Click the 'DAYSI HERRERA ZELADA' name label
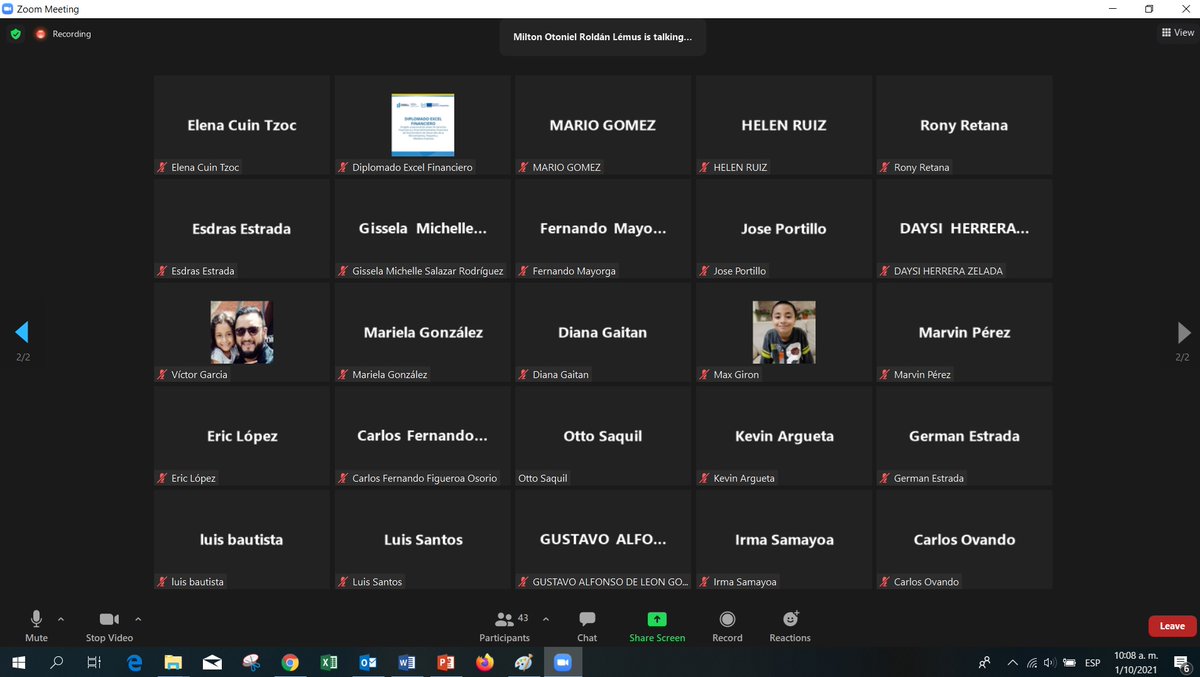Image resolution: width=1200 pixels, height=677 pixels. 948,271
